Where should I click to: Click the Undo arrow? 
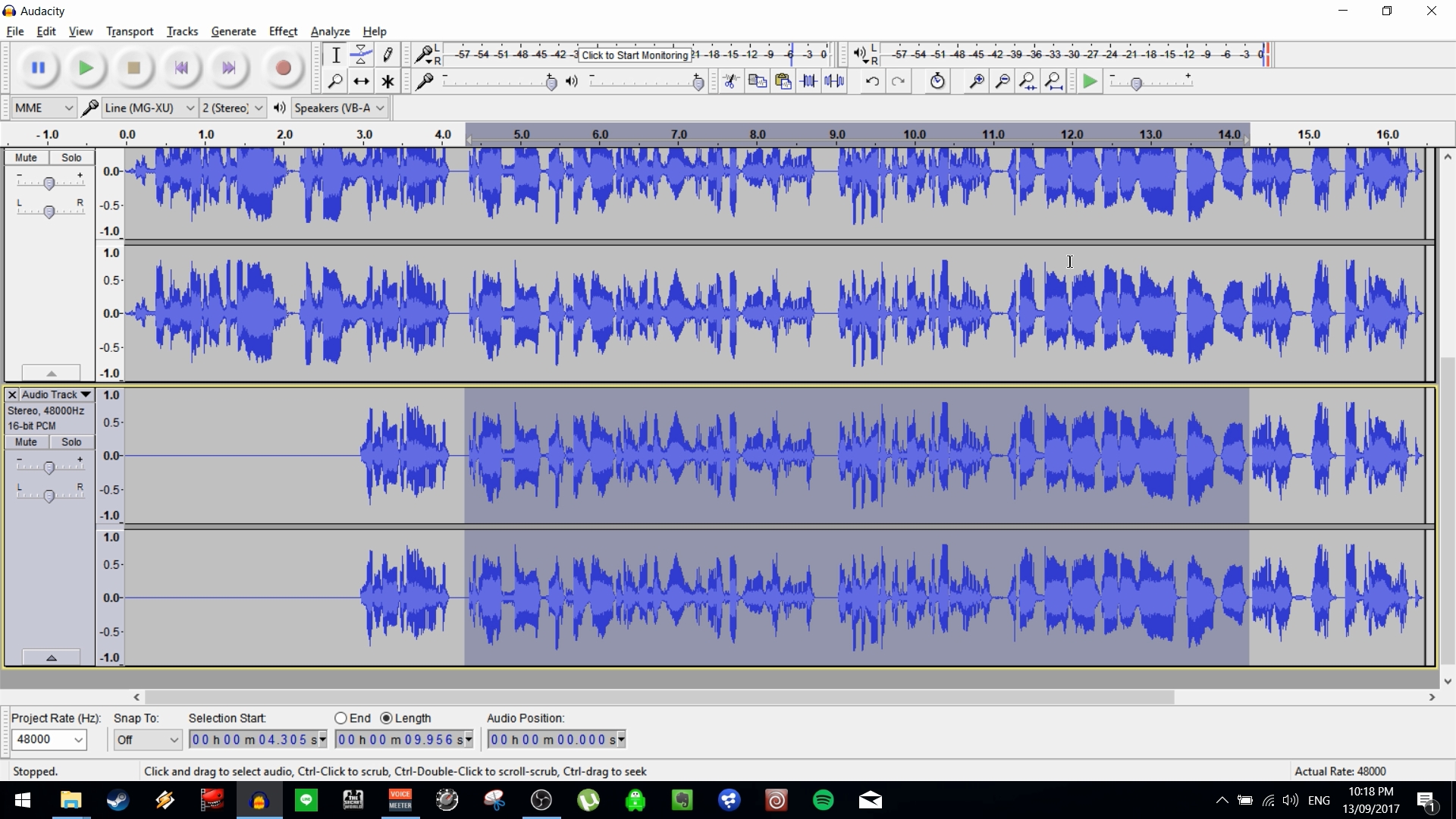[x=872, y=81]
